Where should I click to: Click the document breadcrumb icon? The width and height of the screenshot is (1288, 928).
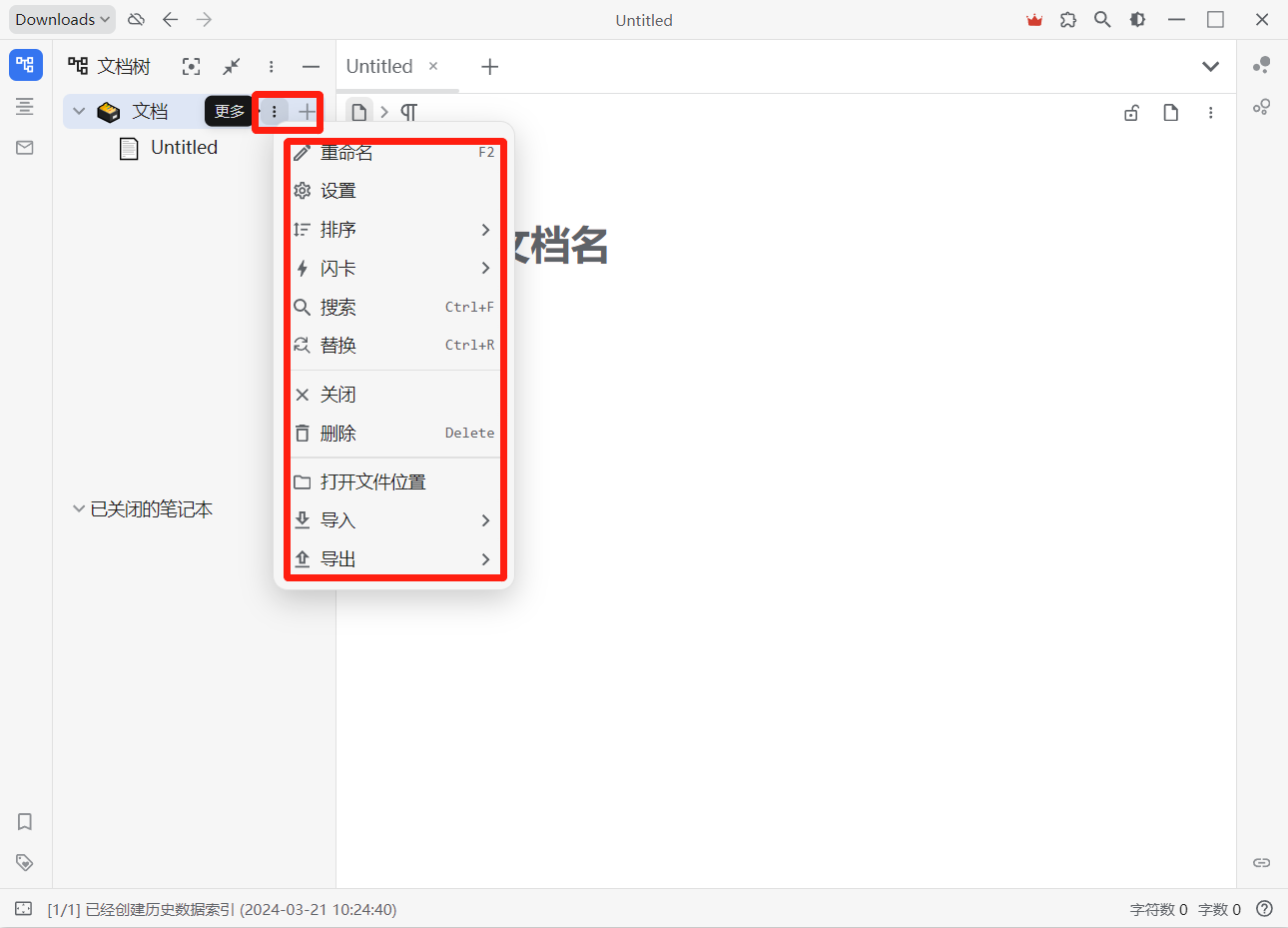pyautogui.click(x=359, y=112)
